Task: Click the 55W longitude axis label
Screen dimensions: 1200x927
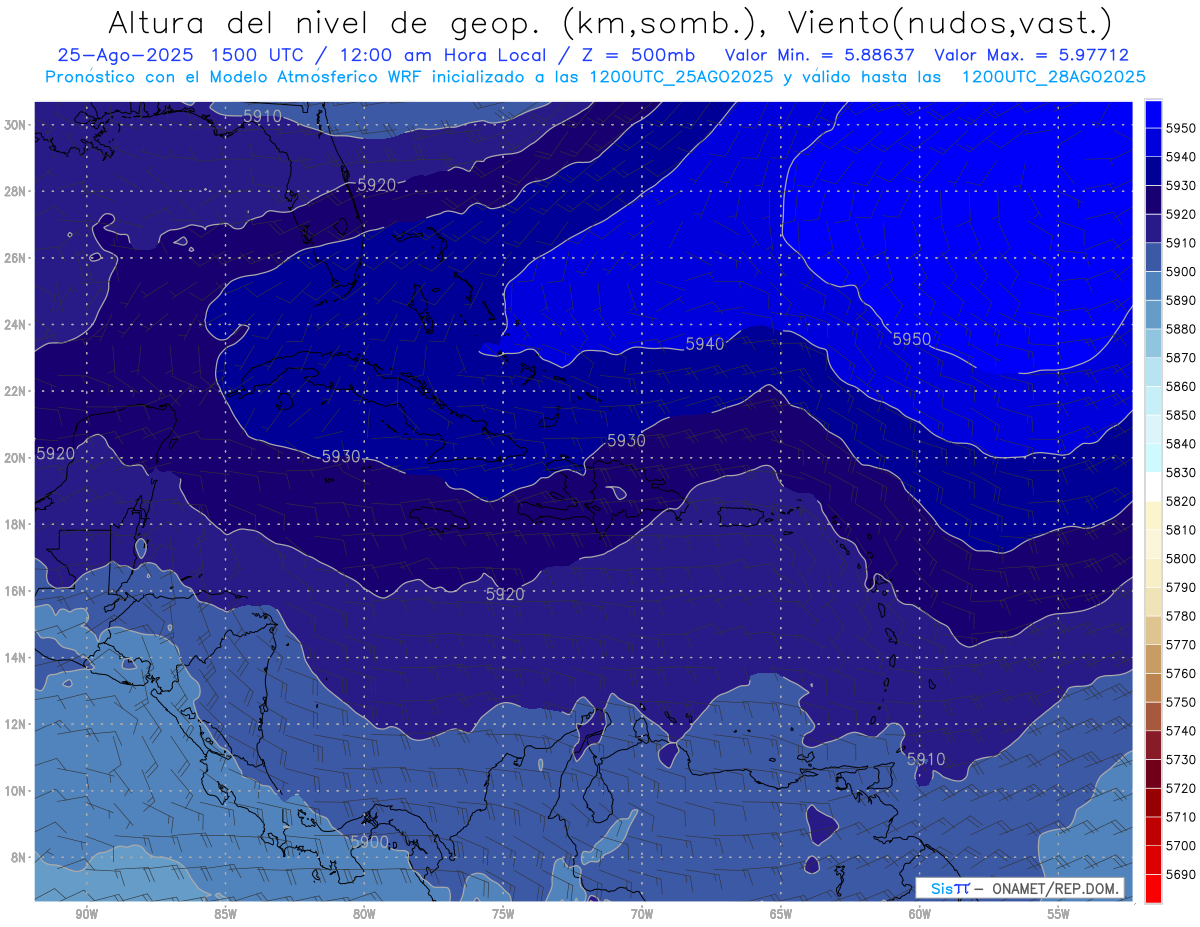Action: coord(1059,914)
